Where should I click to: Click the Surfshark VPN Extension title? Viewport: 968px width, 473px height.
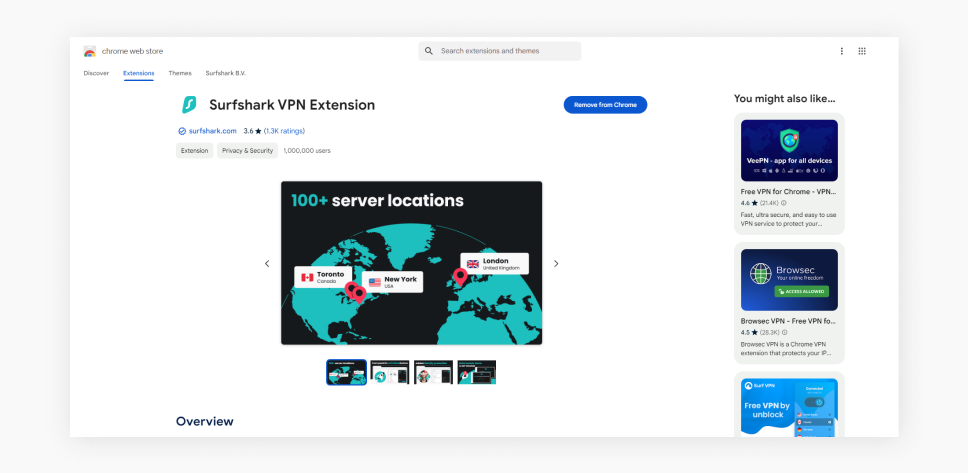(x=292, y=105)
